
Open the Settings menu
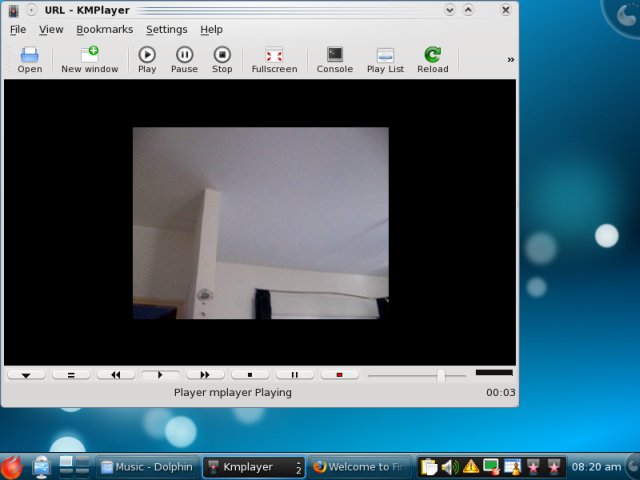click(167, 29)
